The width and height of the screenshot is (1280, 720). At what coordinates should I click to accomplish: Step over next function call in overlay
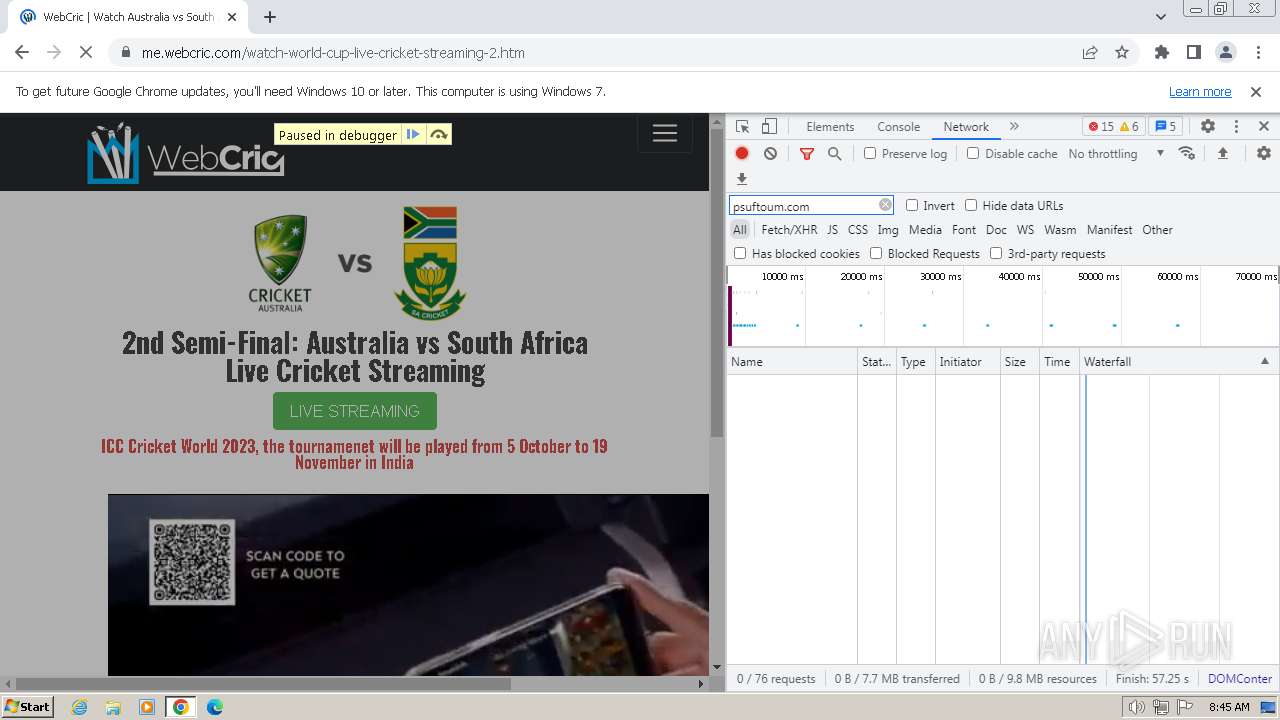438,135
